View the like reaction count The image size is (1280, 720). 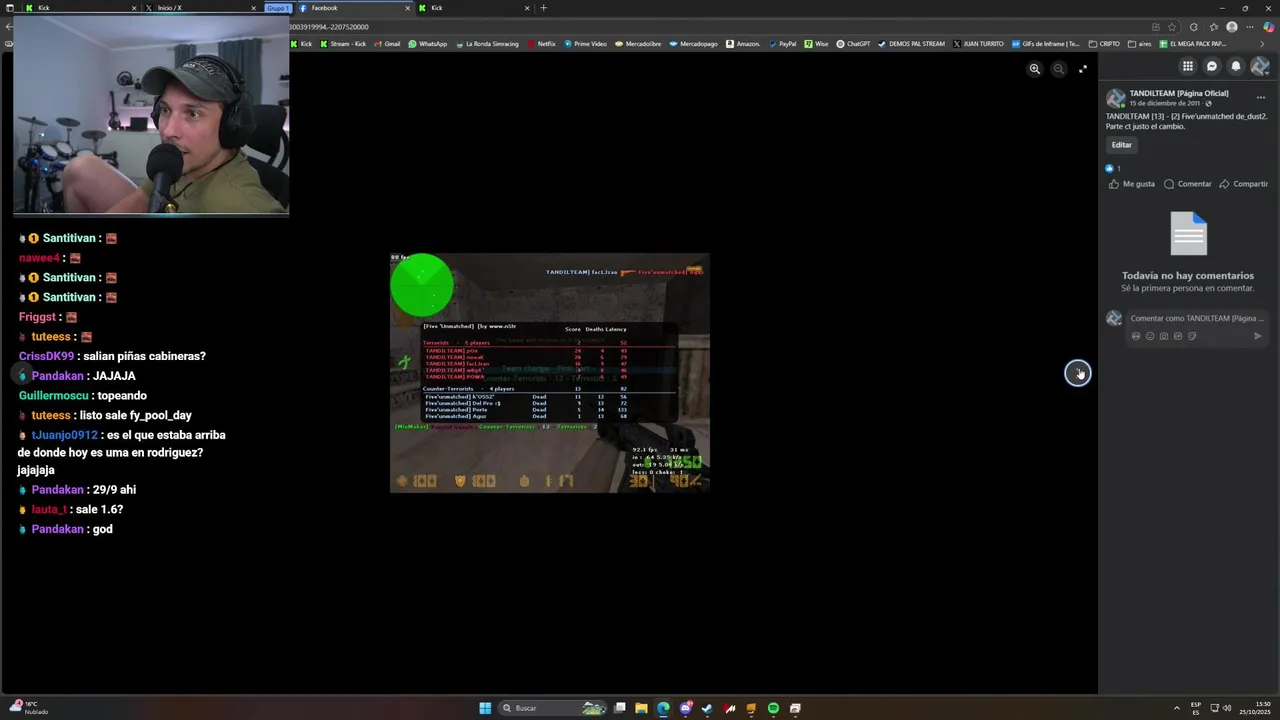(x=1113, y=169)
